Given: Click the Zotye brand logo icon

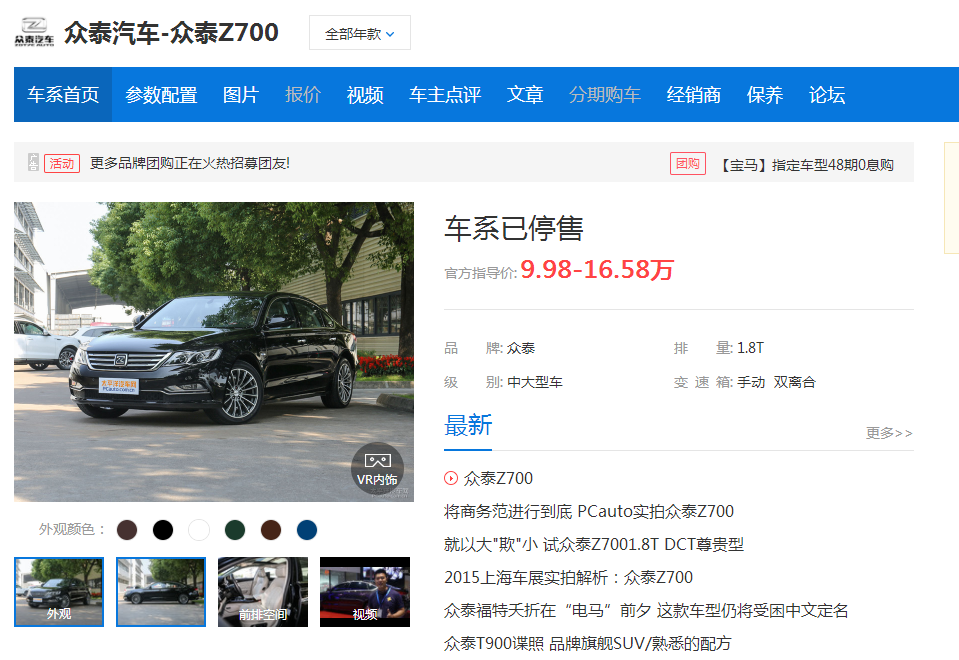Looking at the screenshot, I should 34,32.
